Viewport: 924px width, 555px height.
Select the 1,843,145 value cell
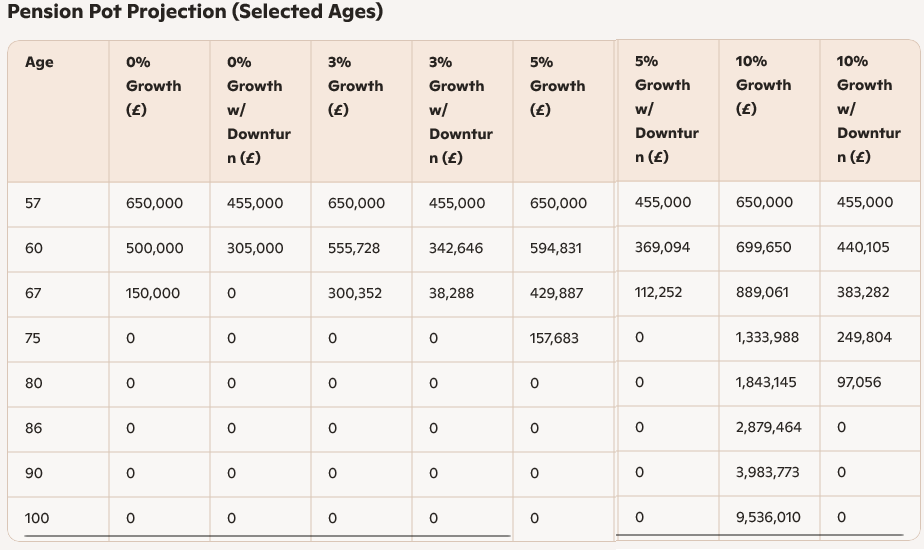tap(767, 382)
